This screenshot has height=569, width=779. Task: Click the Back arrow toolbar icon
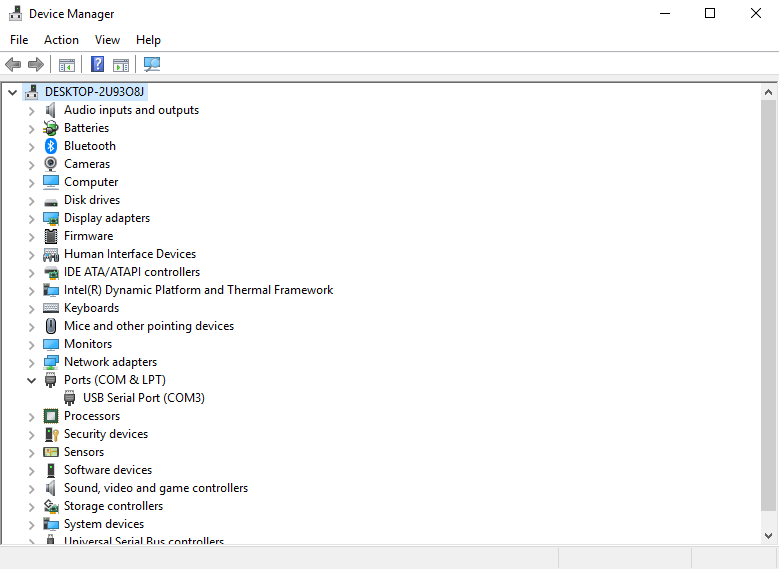click(13, 65)
